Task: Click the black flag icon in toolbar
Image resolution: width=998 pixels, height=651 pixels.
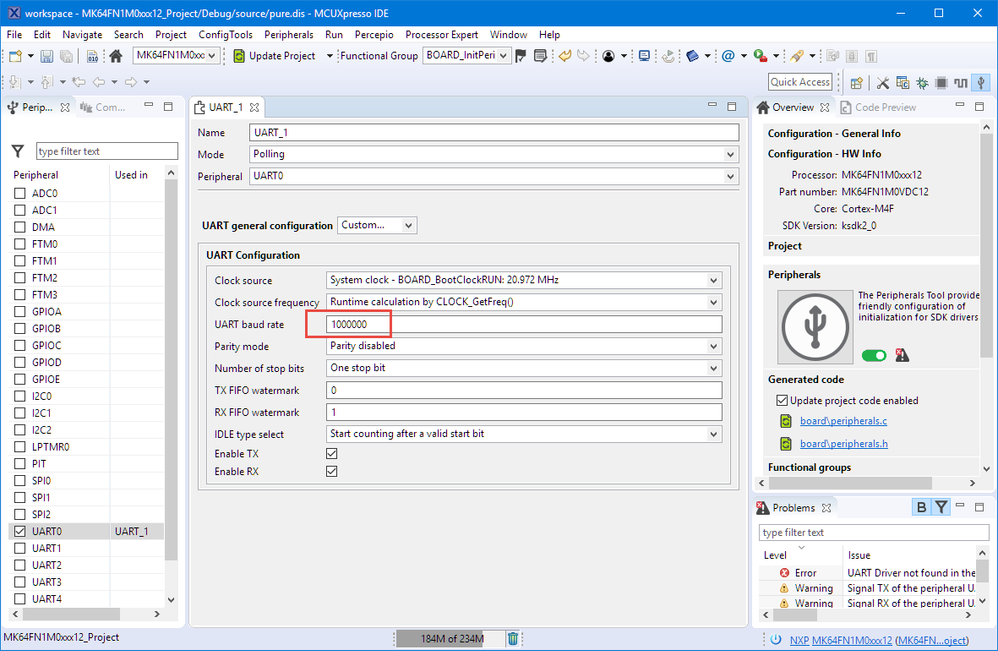Action: coord(521,56)
